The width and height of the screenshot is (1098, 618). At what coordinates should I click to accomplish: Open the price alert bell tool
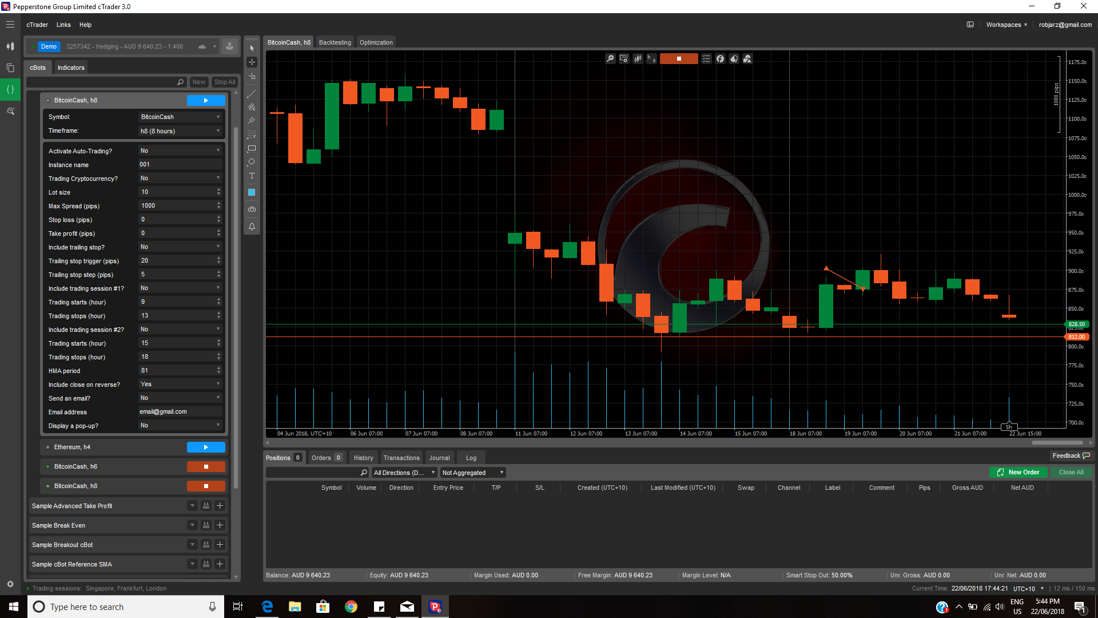[252, 227]
